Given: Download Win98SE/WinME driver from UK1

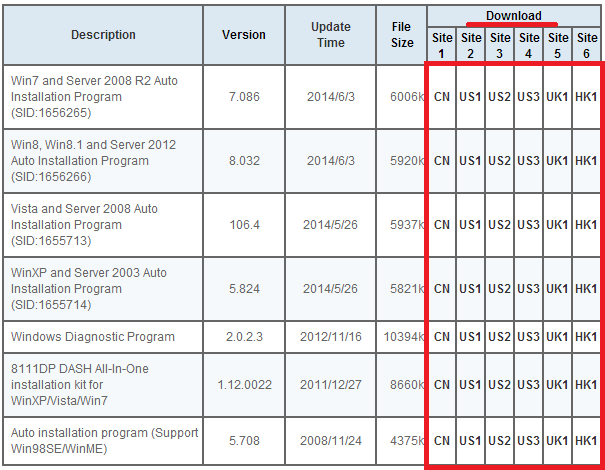Looking at the screenshot, I should click(557, 441).
